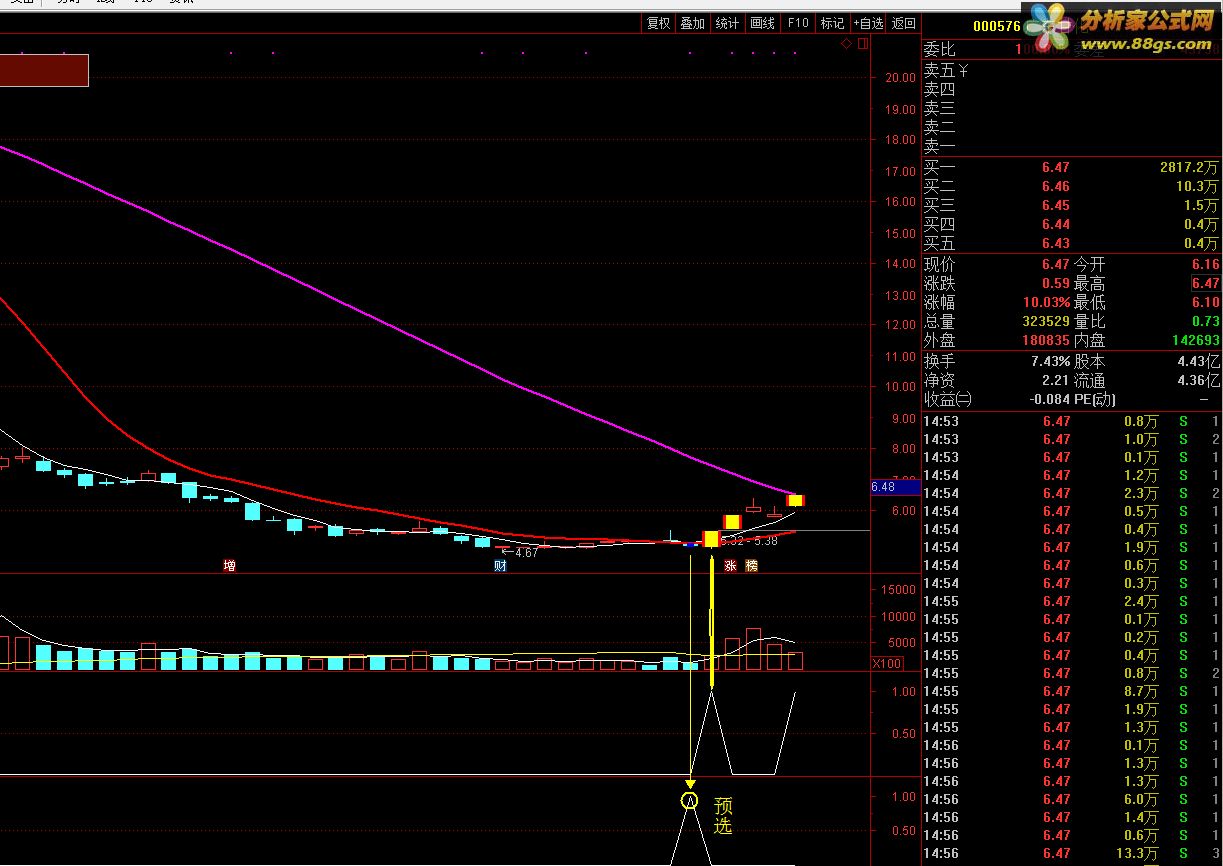Click the stock code 000576
The height and width of the screenshot is (866, 1223).
coord(997,27)
